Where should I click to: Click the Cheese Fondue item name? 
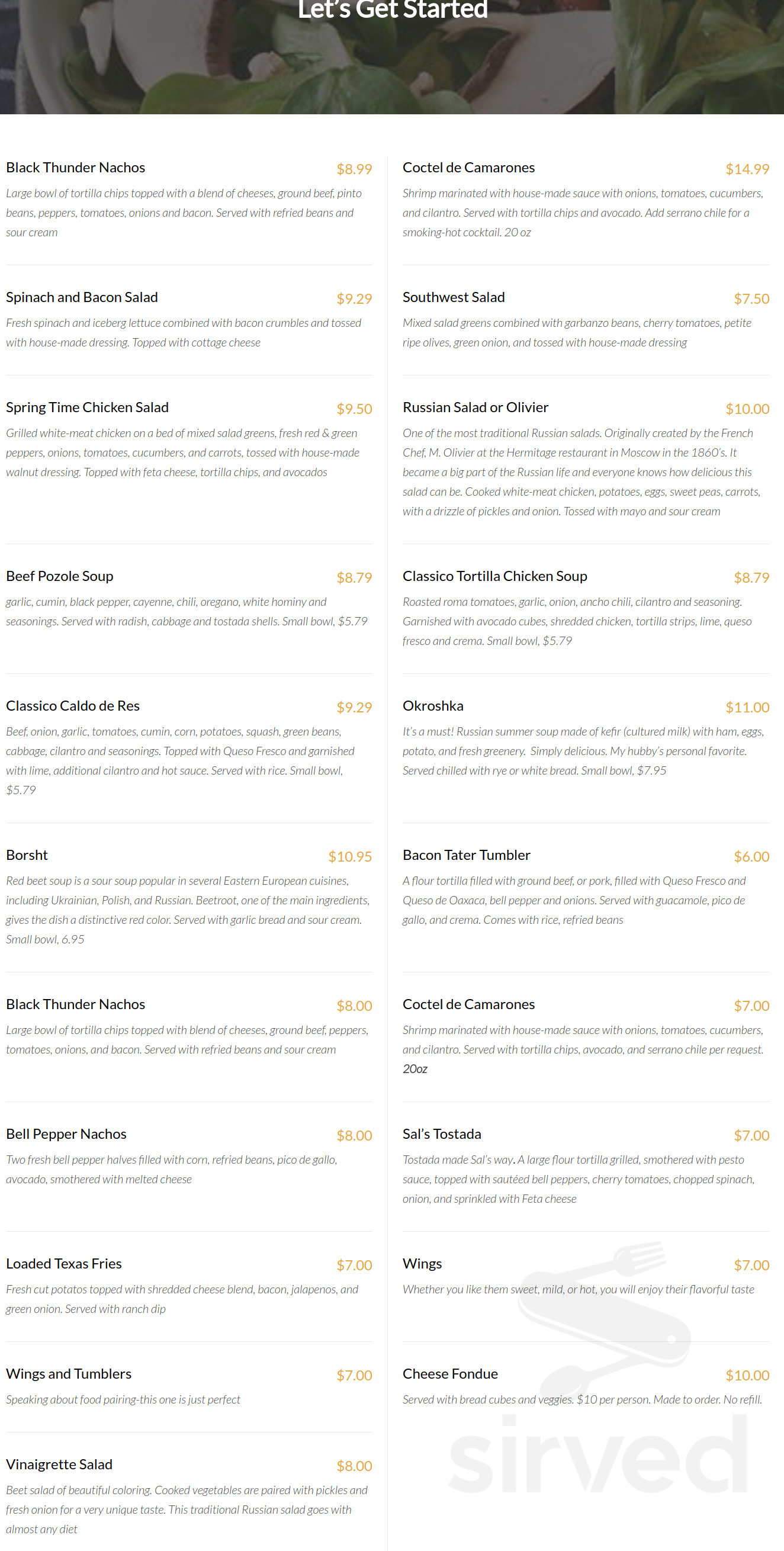(x=451, y=1373)
